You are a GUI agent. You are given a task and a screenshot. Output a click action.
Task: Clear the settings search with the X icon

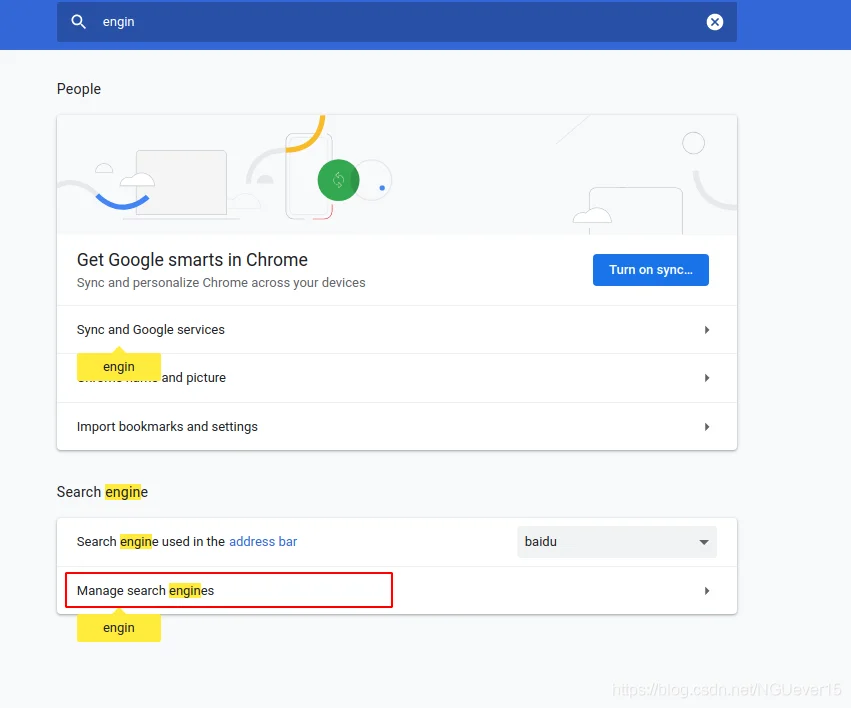point(714,22)
